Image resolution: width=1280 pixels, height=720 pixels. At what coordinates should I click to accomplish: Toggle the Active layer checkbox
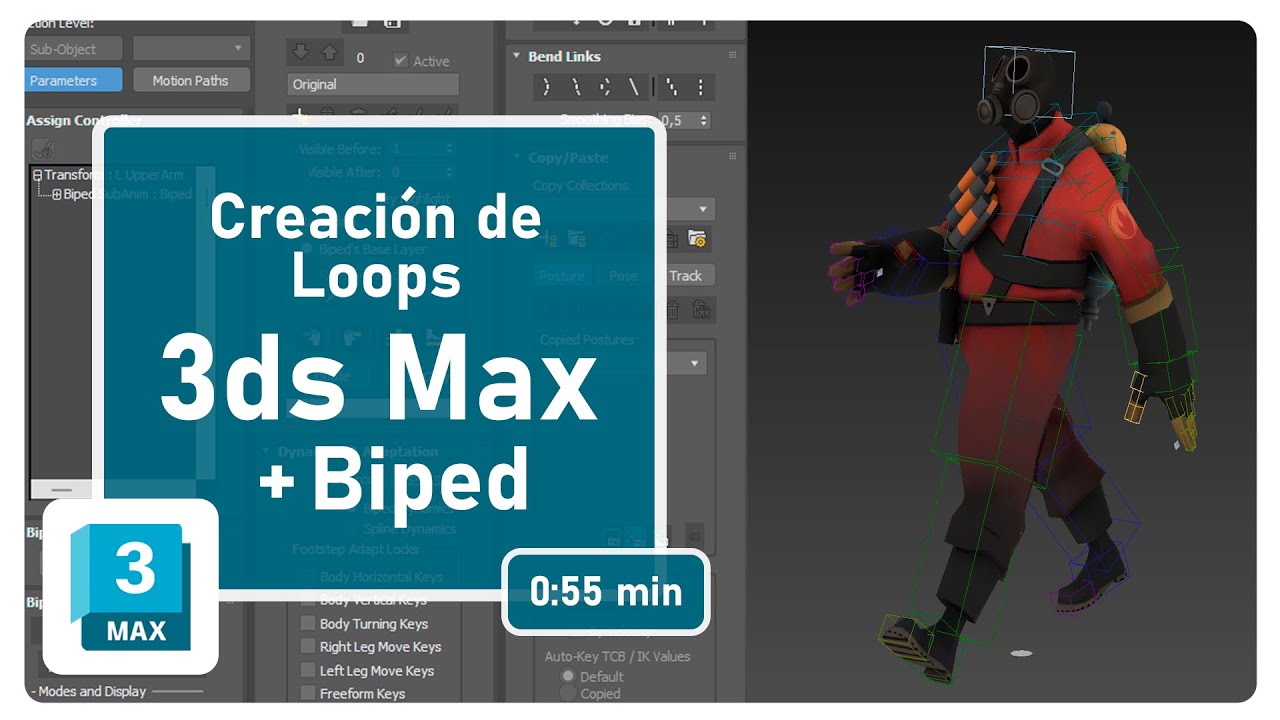[x=400, y=61]
